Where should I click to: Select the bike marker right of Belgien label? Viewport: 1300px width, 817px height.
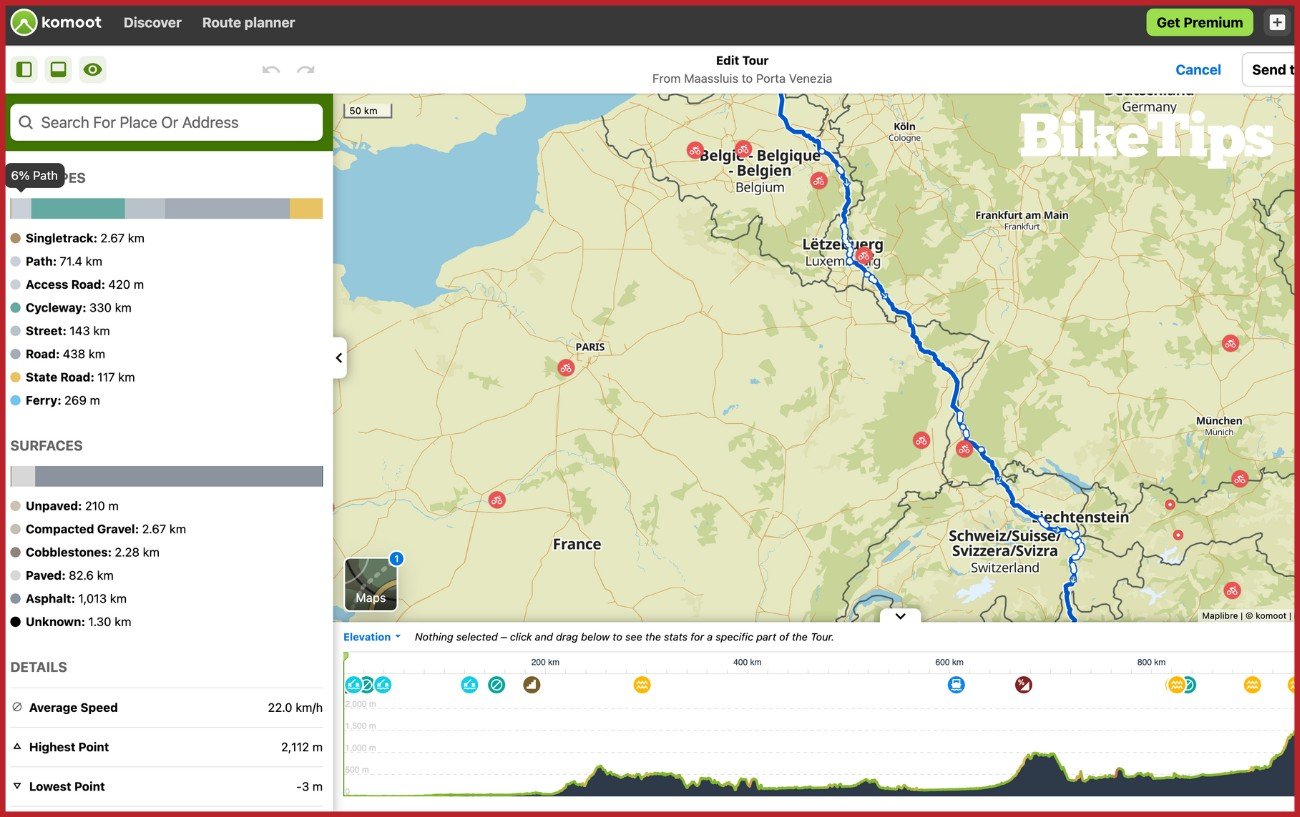818,181
